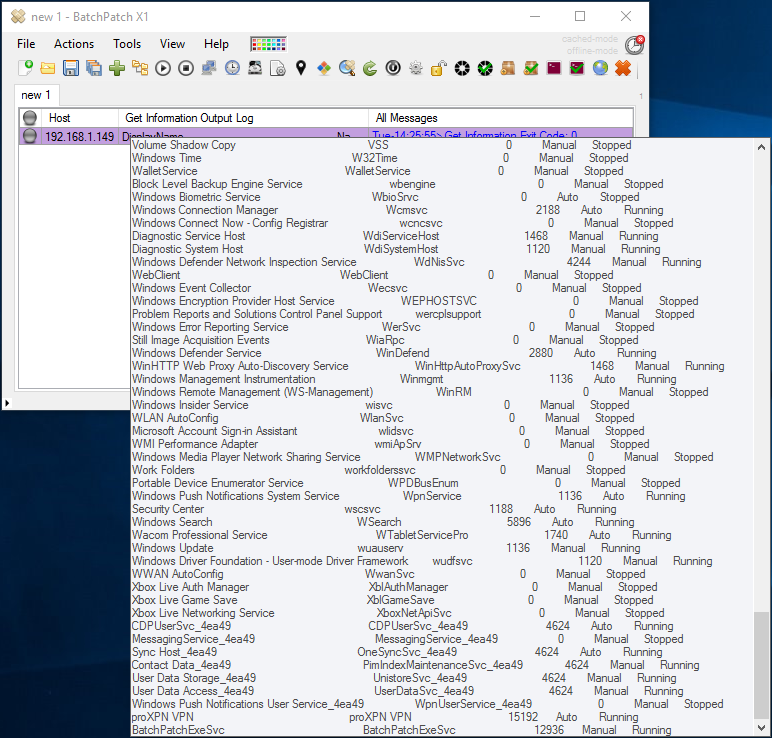Click the package box with green check icon
This screenshot has width=772, height=738.
click(x=531, y=68)
